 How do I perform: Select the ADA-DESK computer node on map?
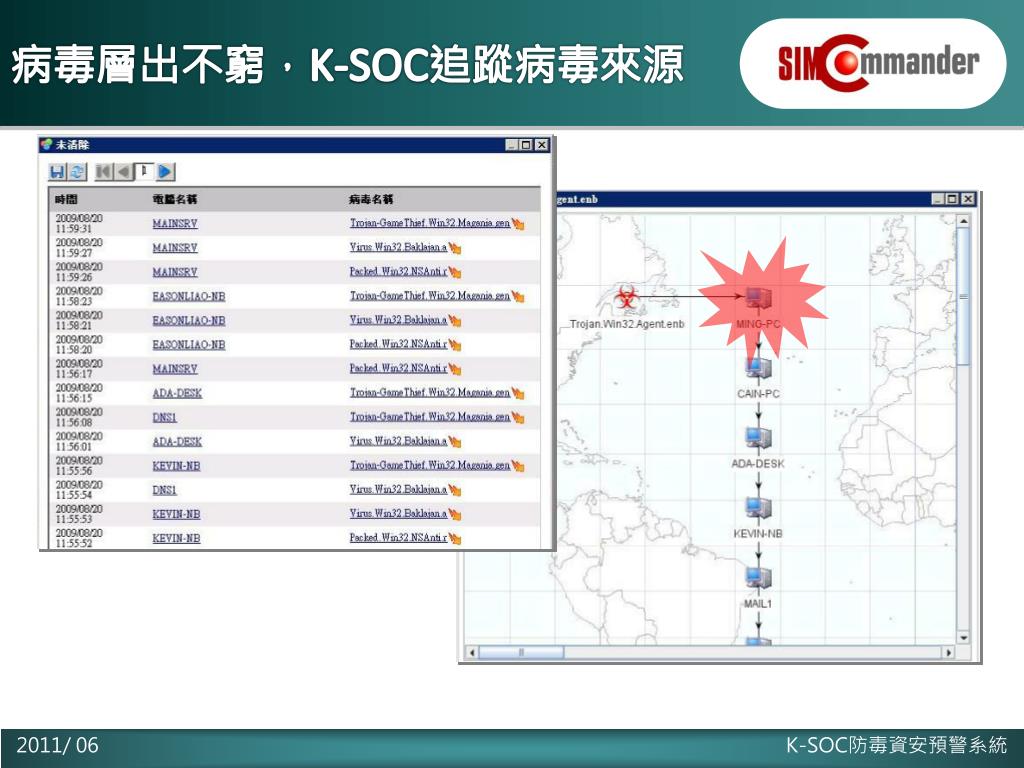coord(758,439)
